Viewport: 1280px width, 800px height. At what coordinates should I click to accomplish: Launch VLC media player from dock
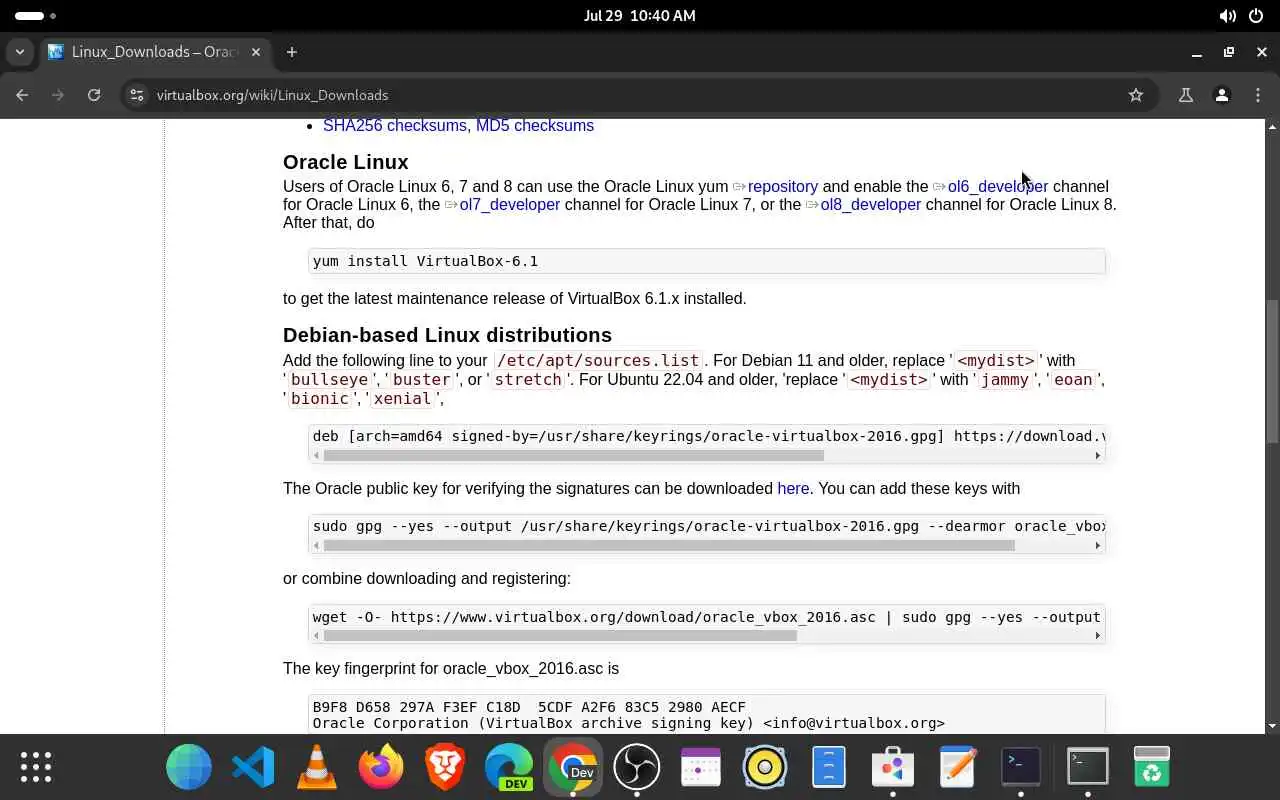317,767
